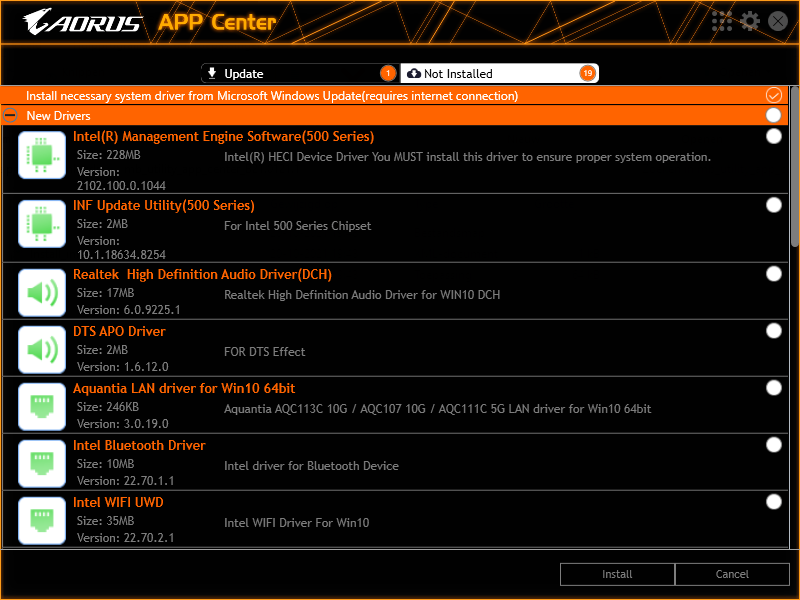Click the Intel Bluetooth Driver network icon

point(42,464)
